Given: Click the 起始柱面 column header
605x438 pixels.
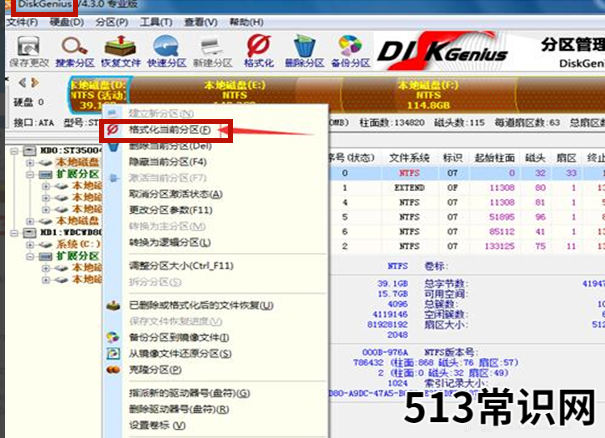Looking at the screenshot, I should [495, 158].
